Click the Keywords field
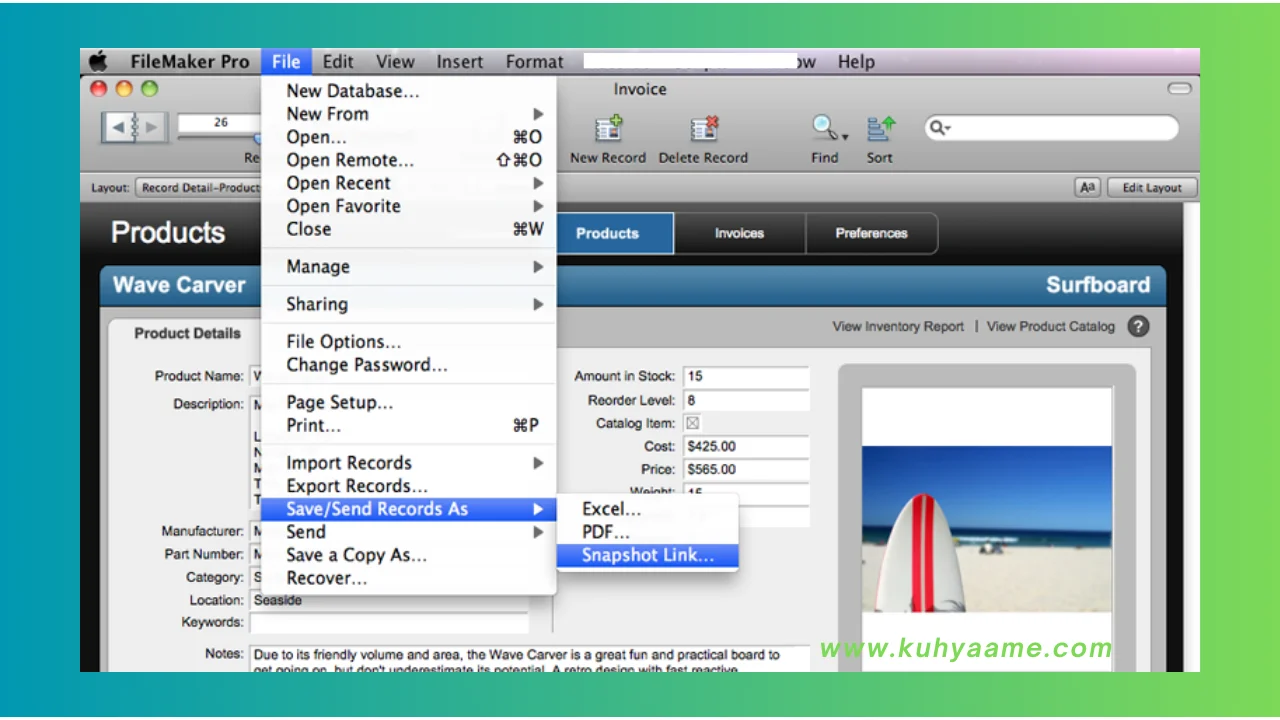The width and height of the screenshot is (1280, 720). click(x=389, y=623)
